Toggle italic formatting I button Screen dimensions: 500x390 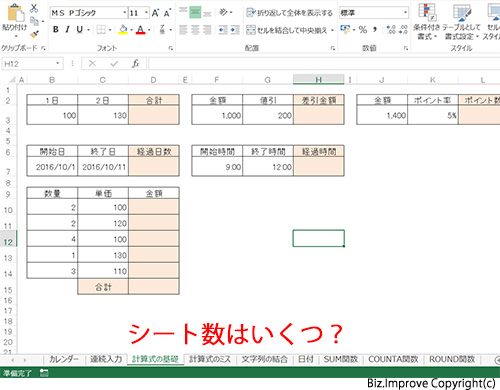[67, 30]
